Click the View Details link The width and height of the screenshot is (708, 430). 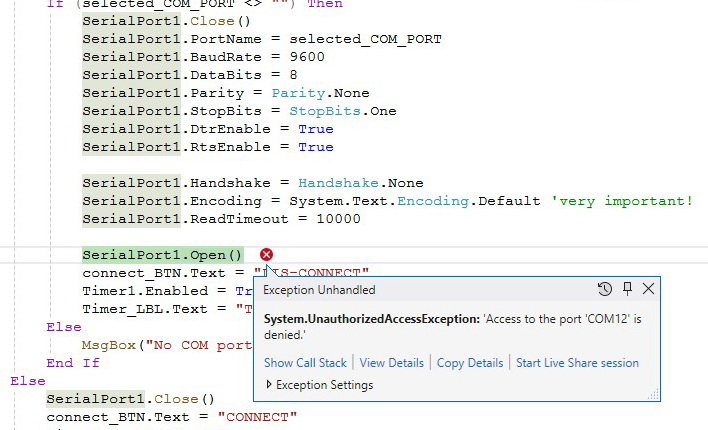tap(392, 363)
